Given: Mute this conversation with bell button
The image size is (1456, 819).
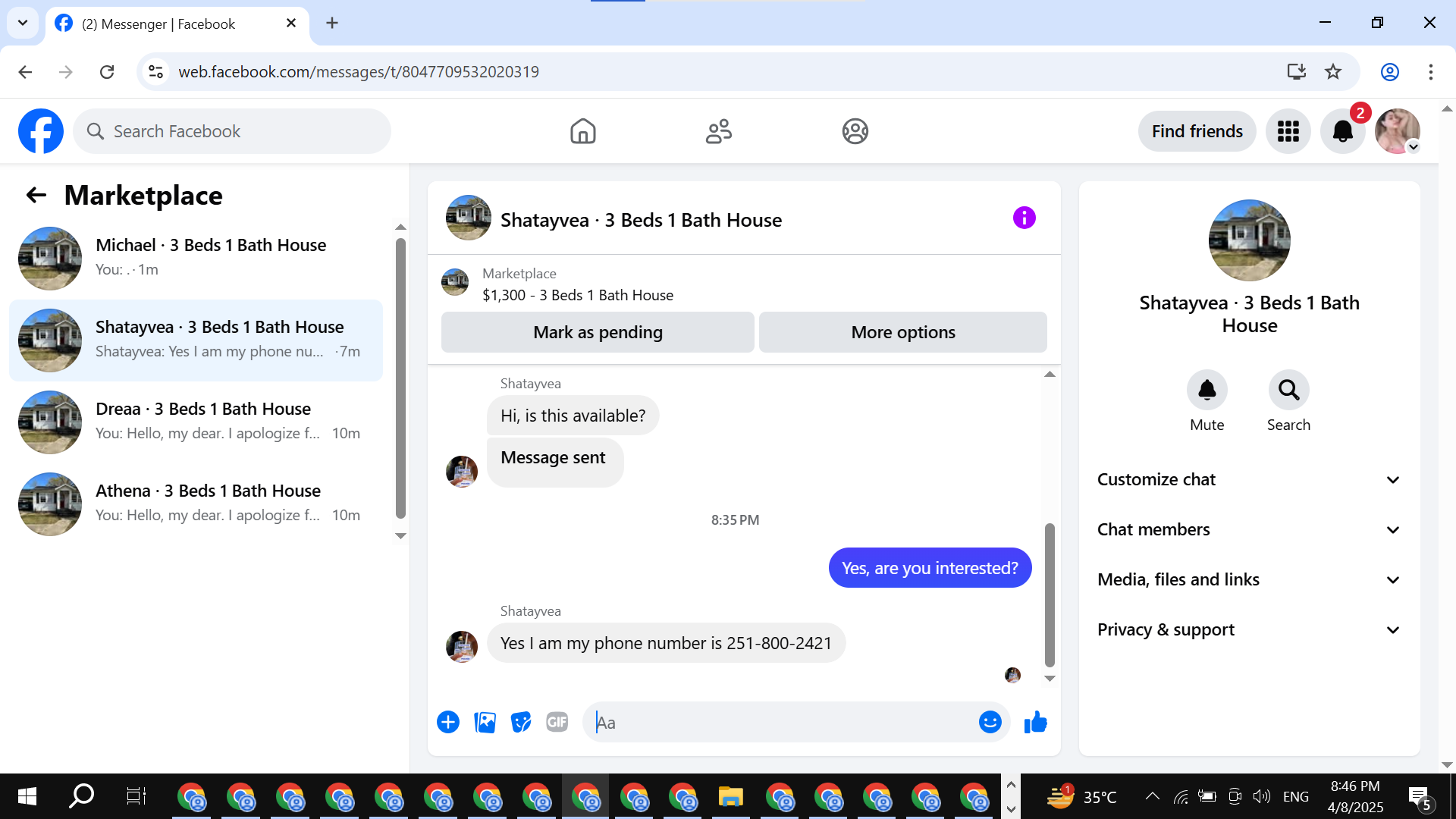Looking at the screenshot, I should 1207,391.
